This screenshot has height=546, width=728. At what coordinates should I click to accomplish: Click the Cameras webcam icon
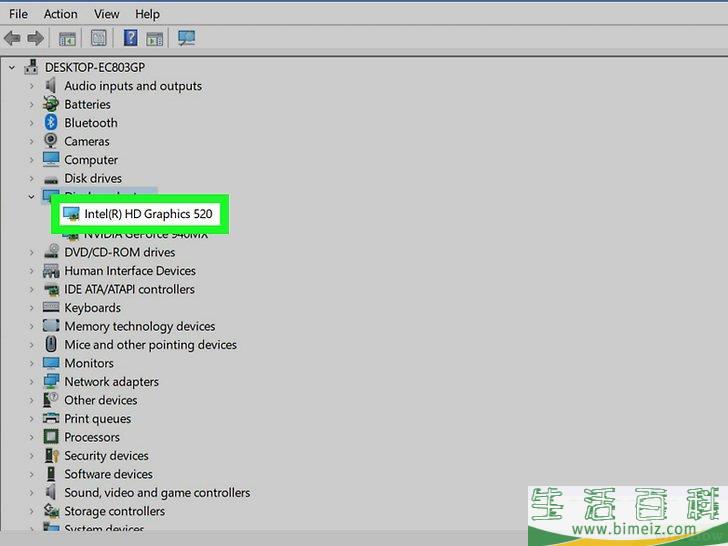pyautogui.click(x=51, y=141)
